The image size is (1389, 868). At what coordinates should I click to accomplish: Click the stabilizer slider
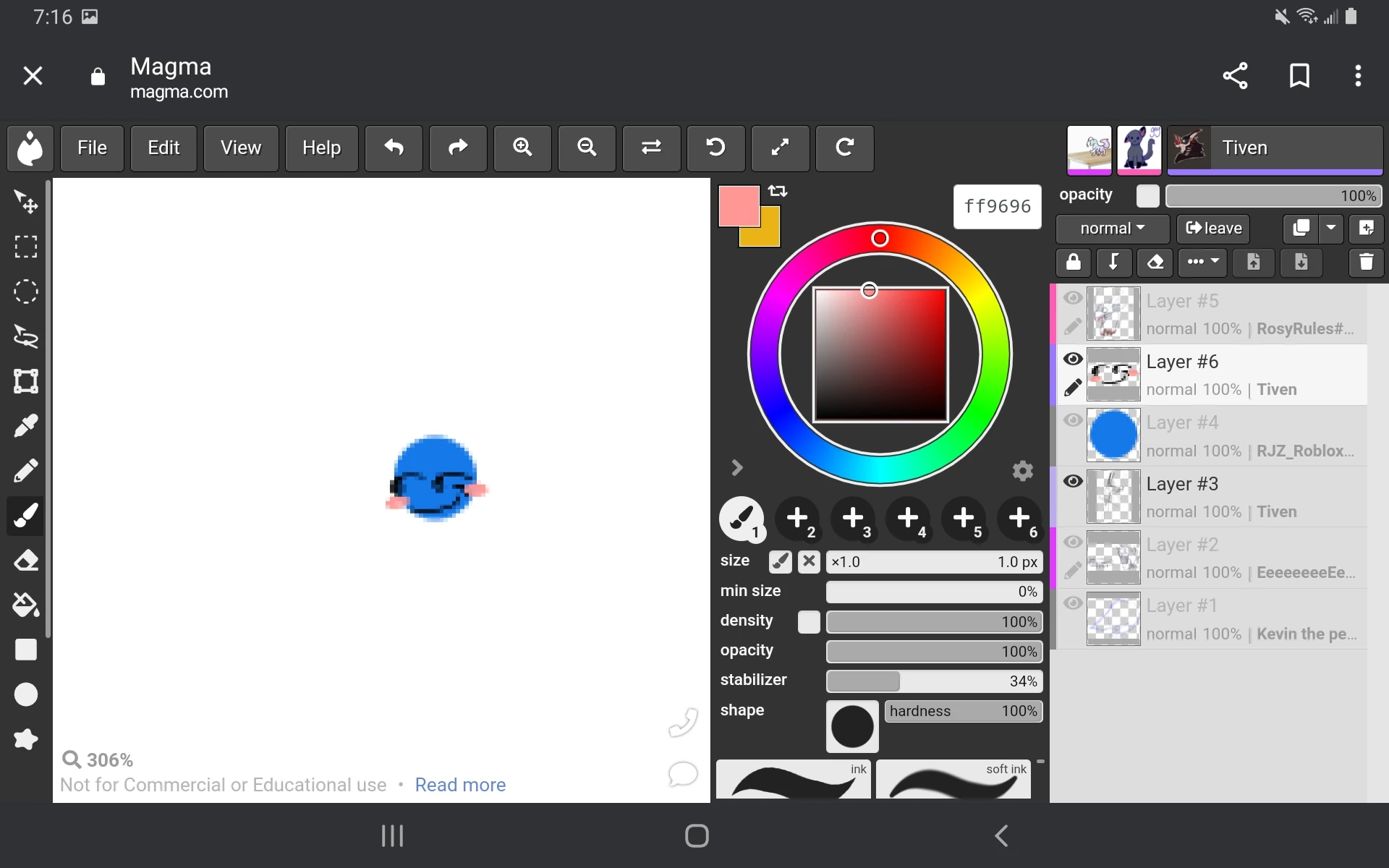pos(933,681)
